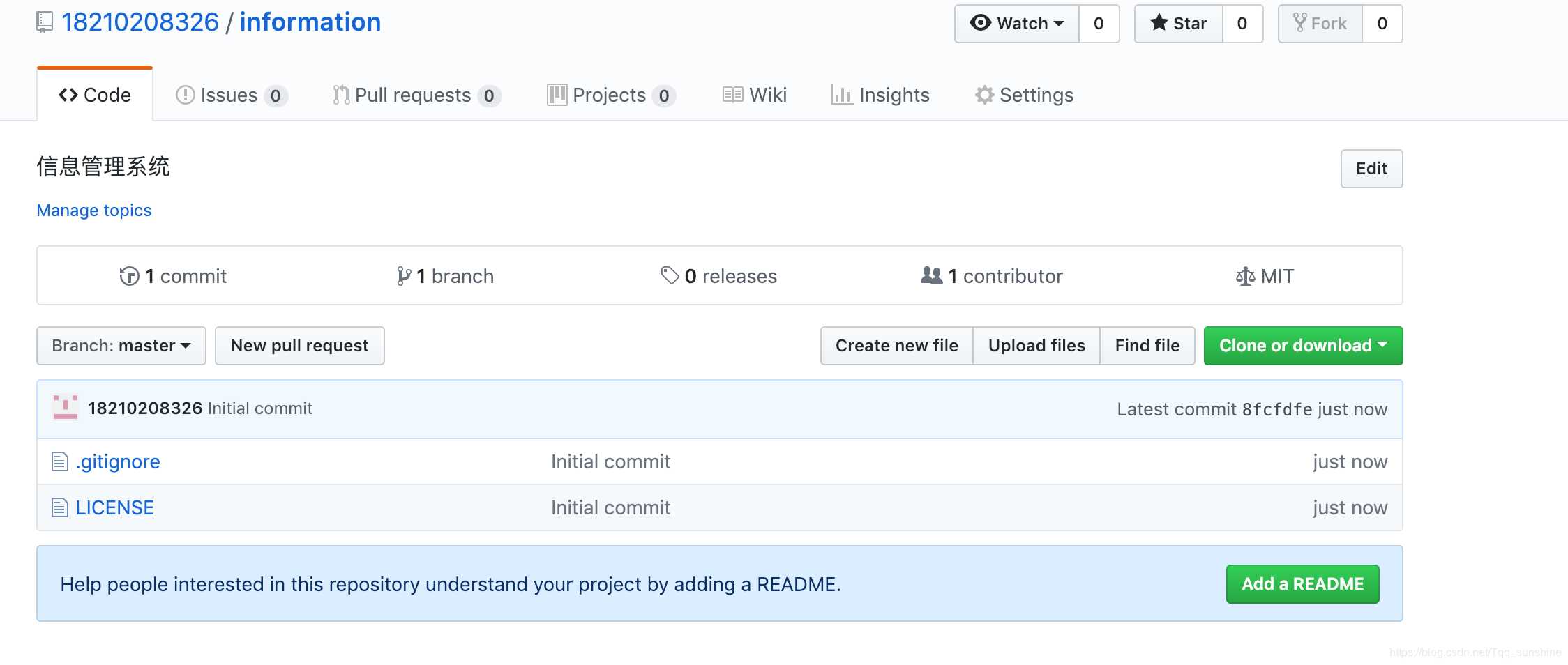This screenshot has width=1568, height=665.
Task: Click the law scales icon beside MIT
Action: pyautogui.click(x=1245, y=277)
